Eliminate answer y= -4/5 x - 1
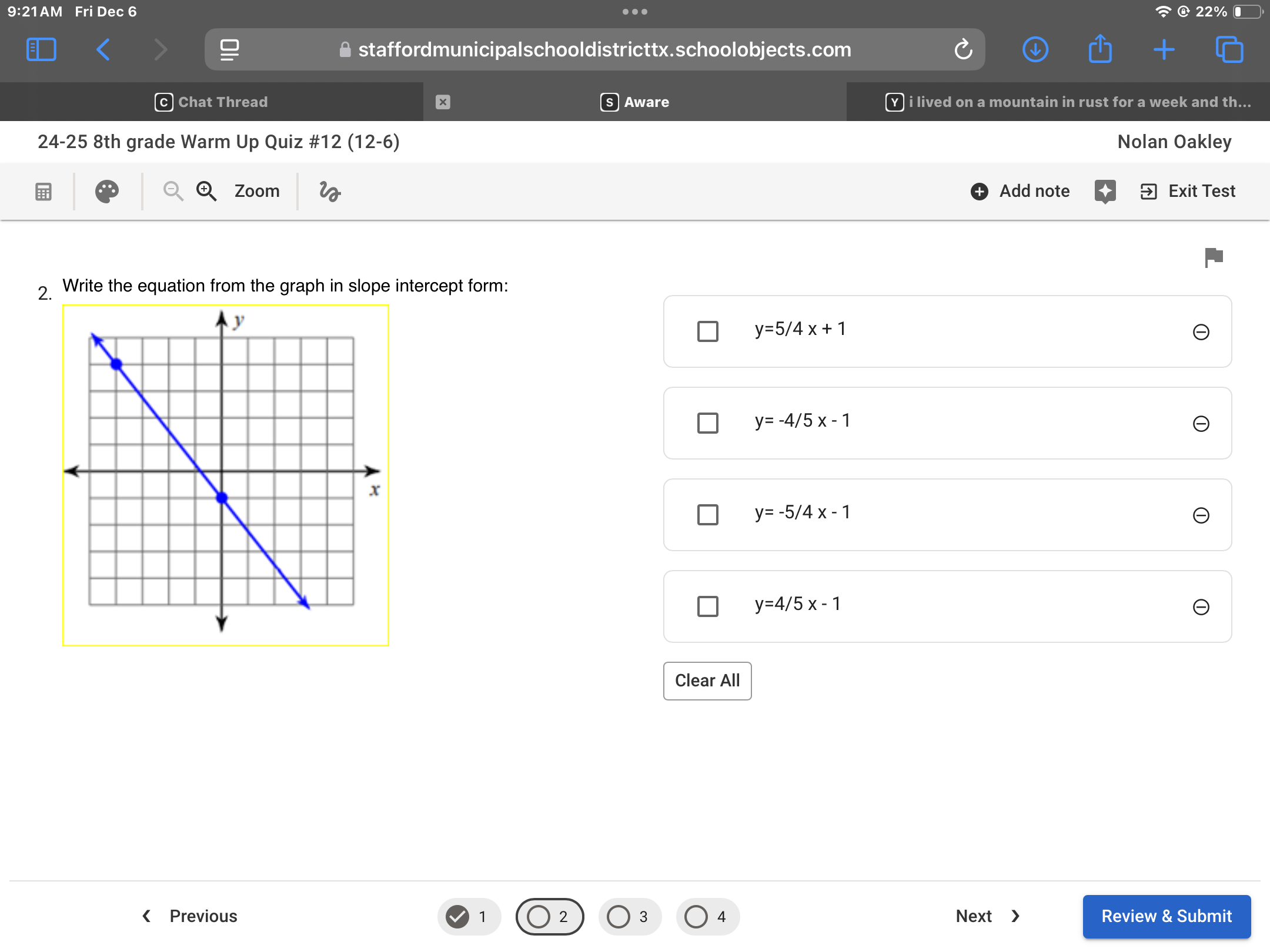 pos(1201,424)
